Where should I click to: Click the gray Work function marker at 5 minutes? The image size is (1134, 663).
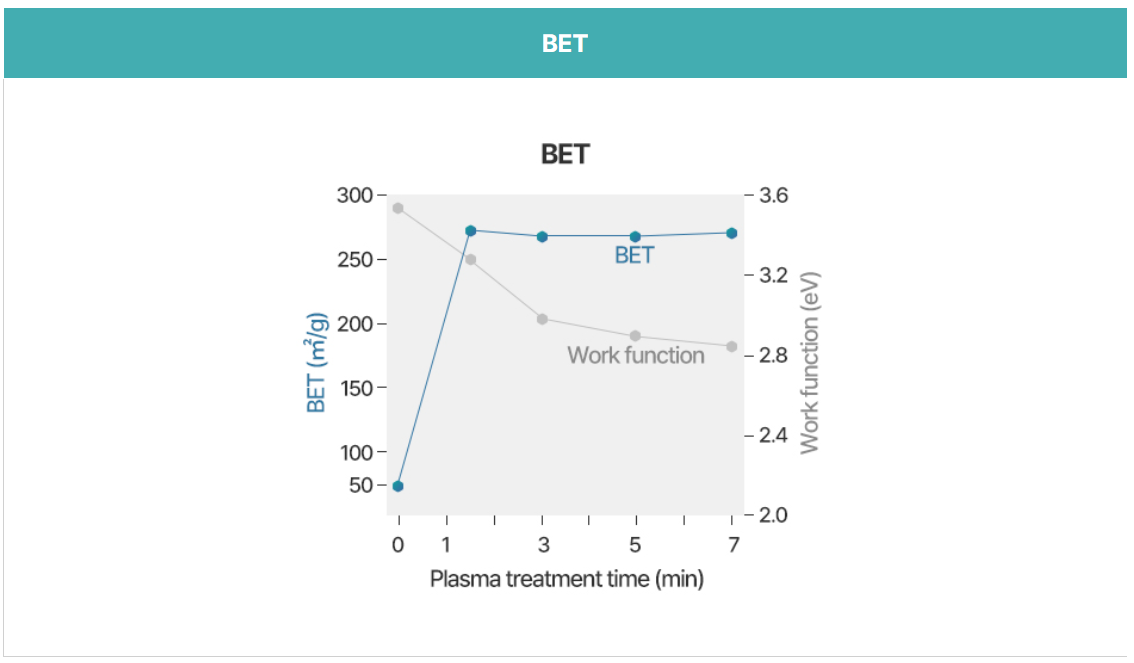[x=636, y=335]
